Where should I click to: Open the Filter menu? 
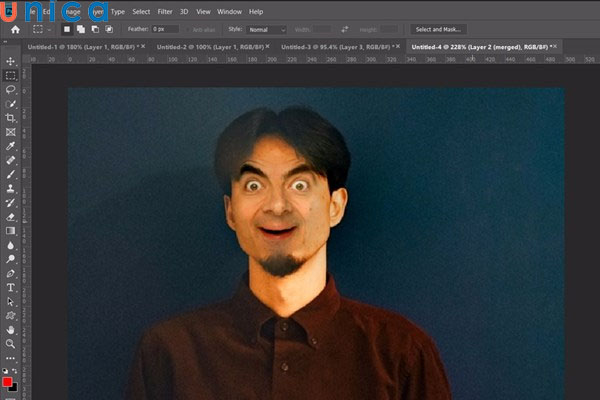click(x=165, y=12)
